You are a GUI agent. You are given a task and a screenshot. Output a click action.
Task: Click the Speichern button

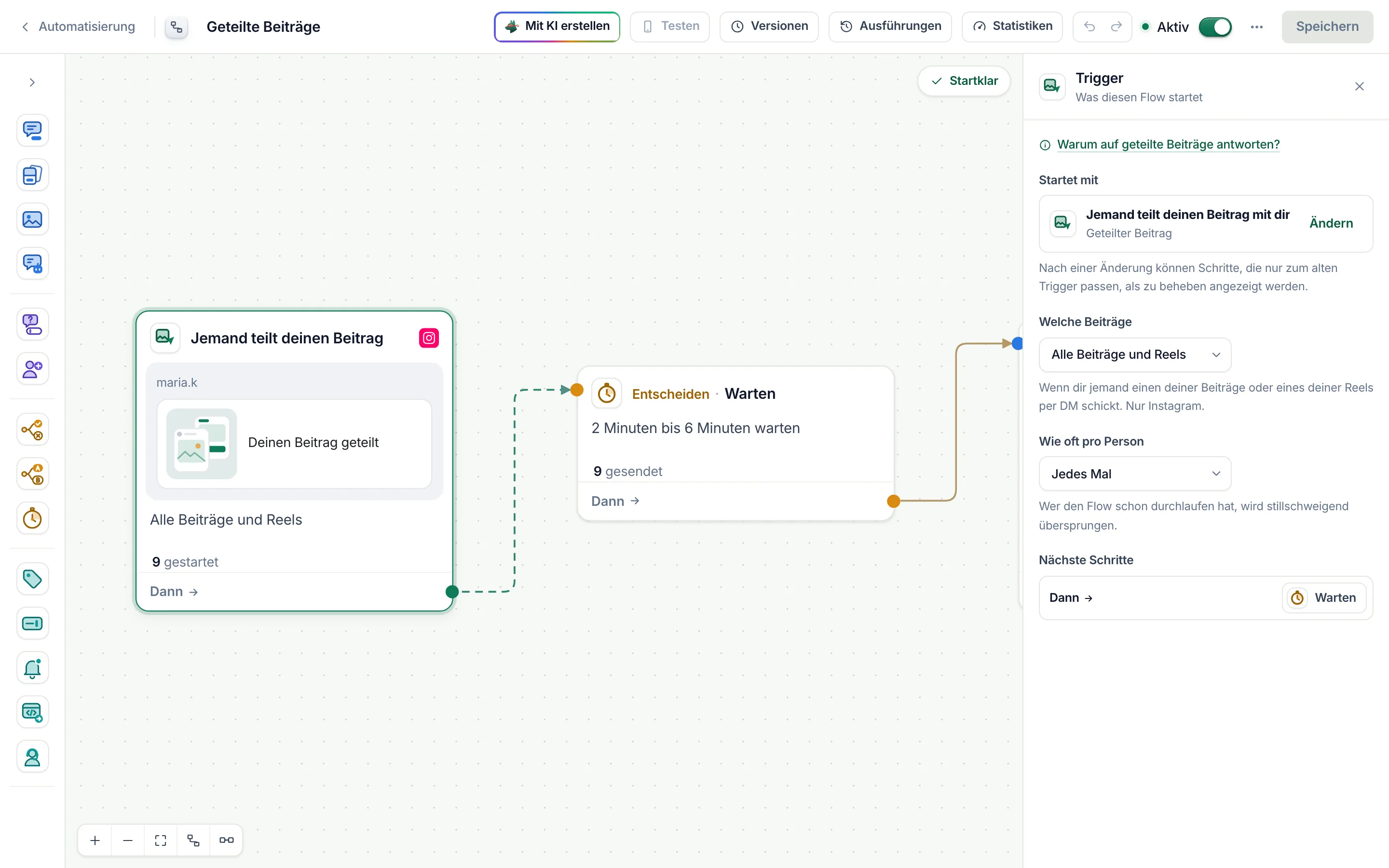tap(1327, 27)
